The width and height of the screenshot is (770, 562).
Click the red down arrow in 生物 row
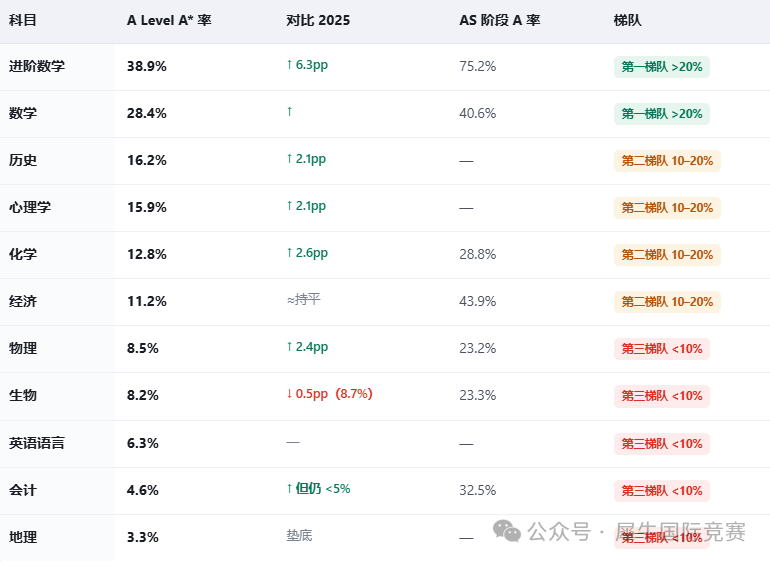click(x=289, y=393)
